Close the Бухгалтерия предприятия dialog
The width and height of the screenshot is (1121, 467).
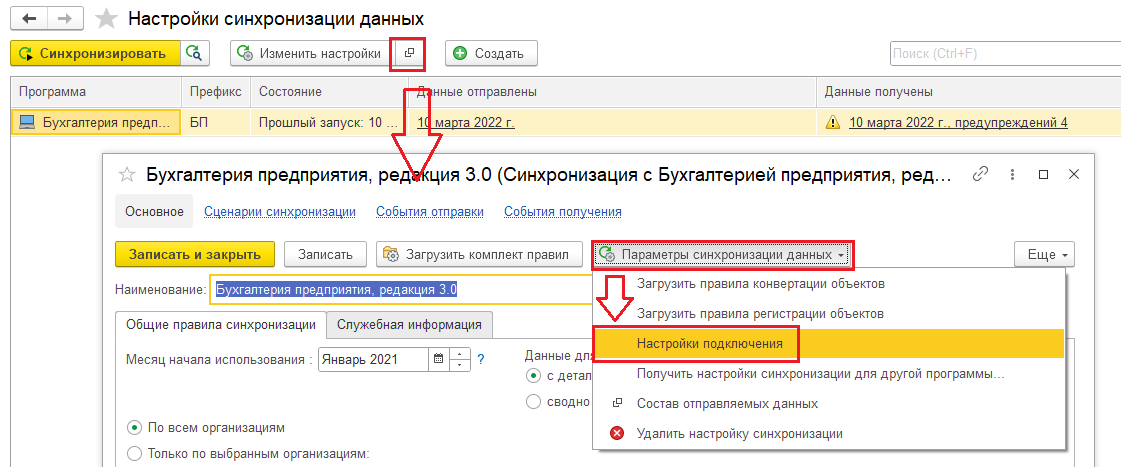(1073, 174)
